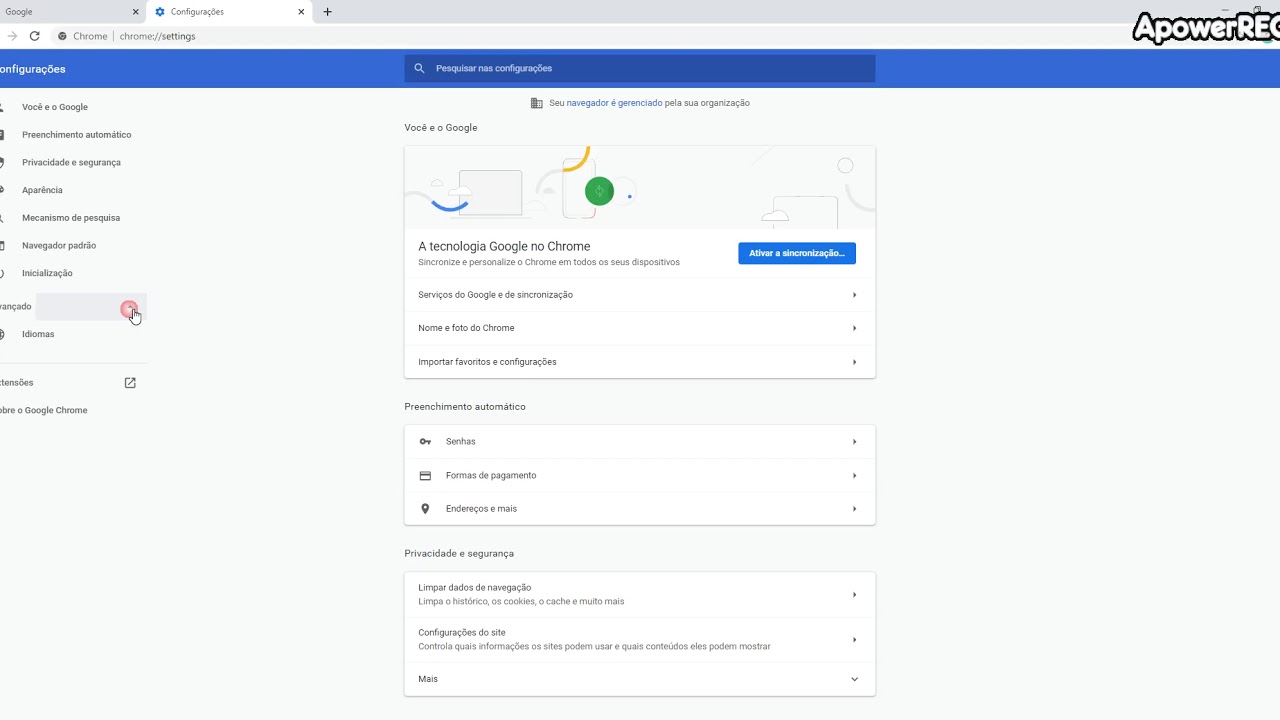
Task: Select Idiomas in the sidebar
Action: click(38, 334)
